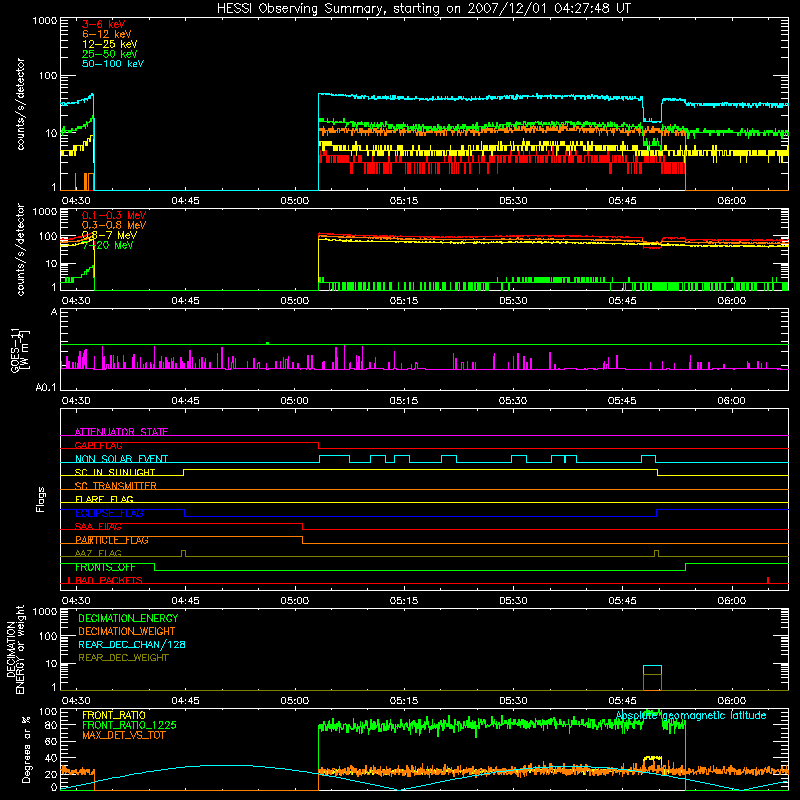The width and height of the screenshot is (800, 800).
Task: Pick the BAD_PACKETS flag label
Action: tap(109, 581)
